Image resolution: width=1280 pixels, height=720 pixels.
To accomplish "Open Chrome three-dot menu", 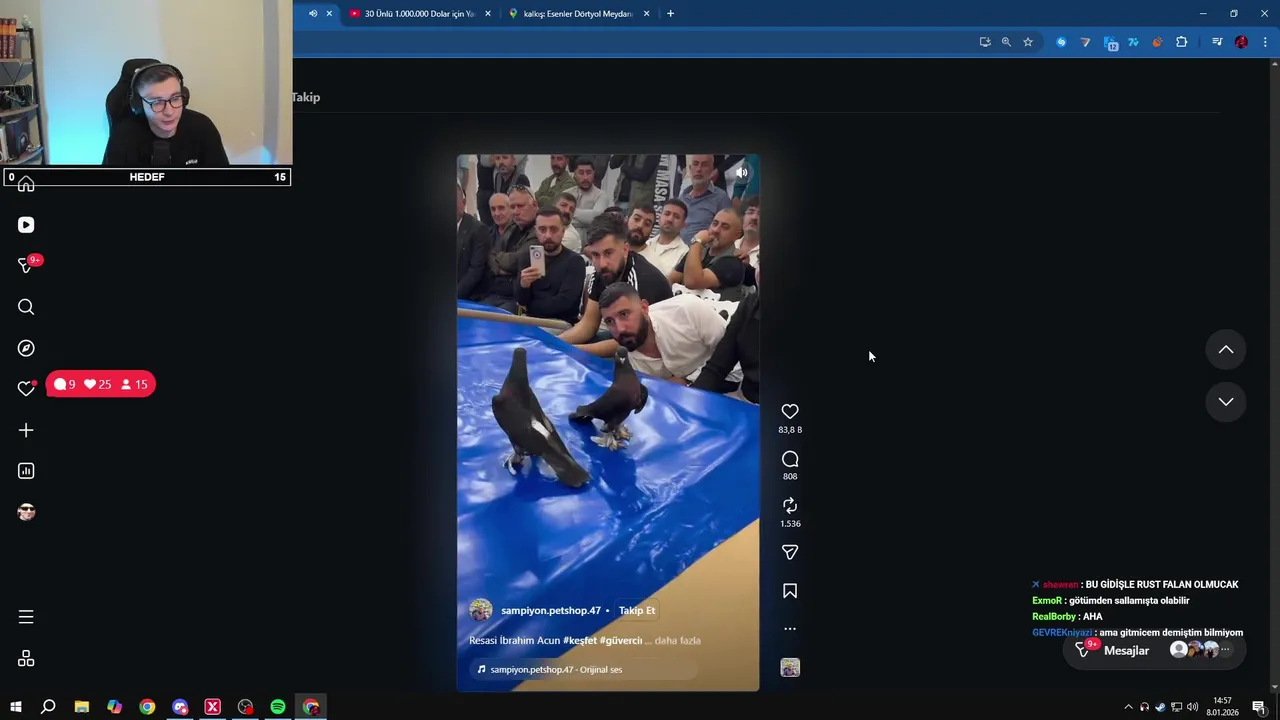I will point(1265,42).
